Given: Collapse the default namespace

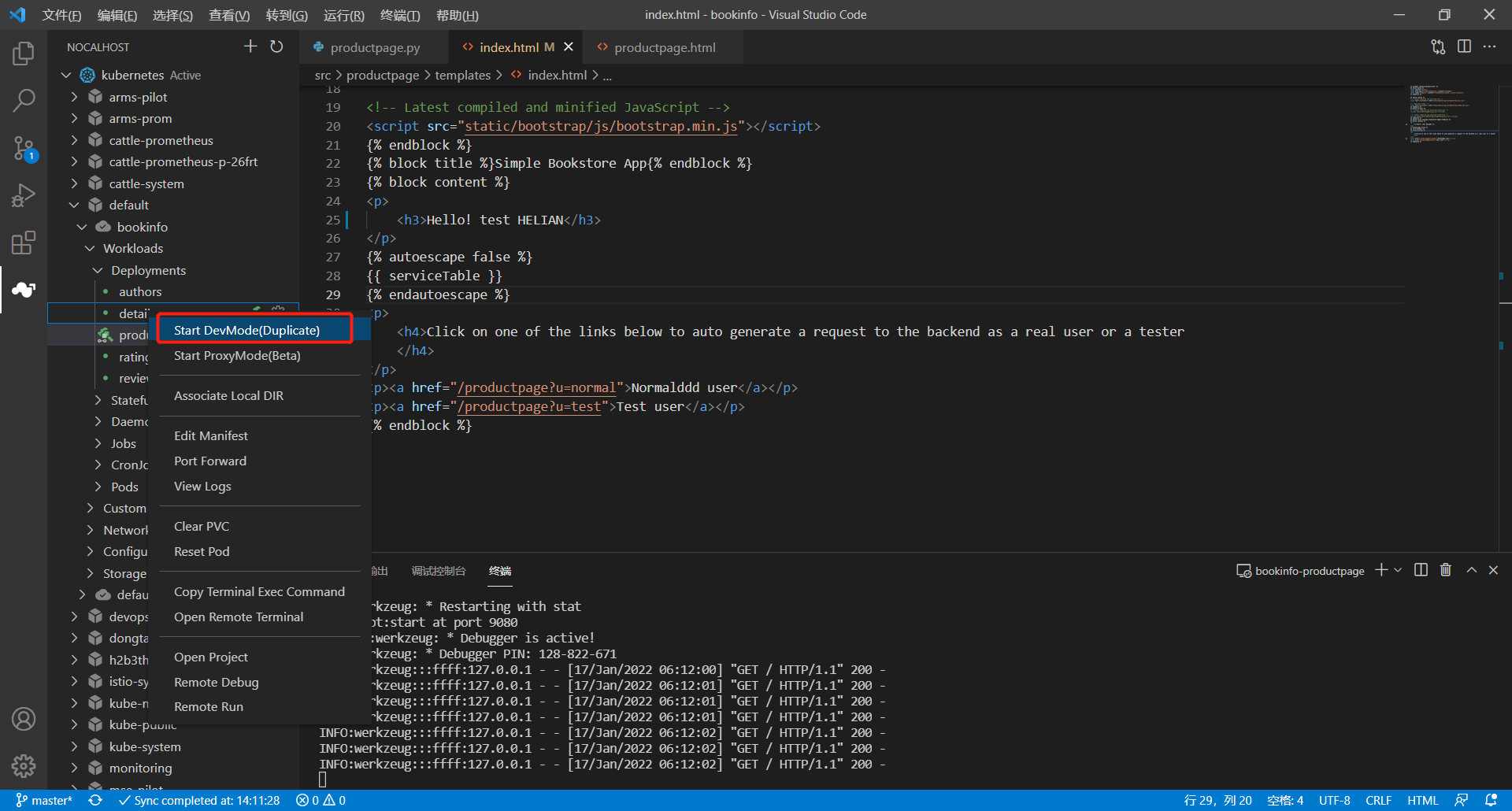Looking at the screenshot, I should [74, 205].
